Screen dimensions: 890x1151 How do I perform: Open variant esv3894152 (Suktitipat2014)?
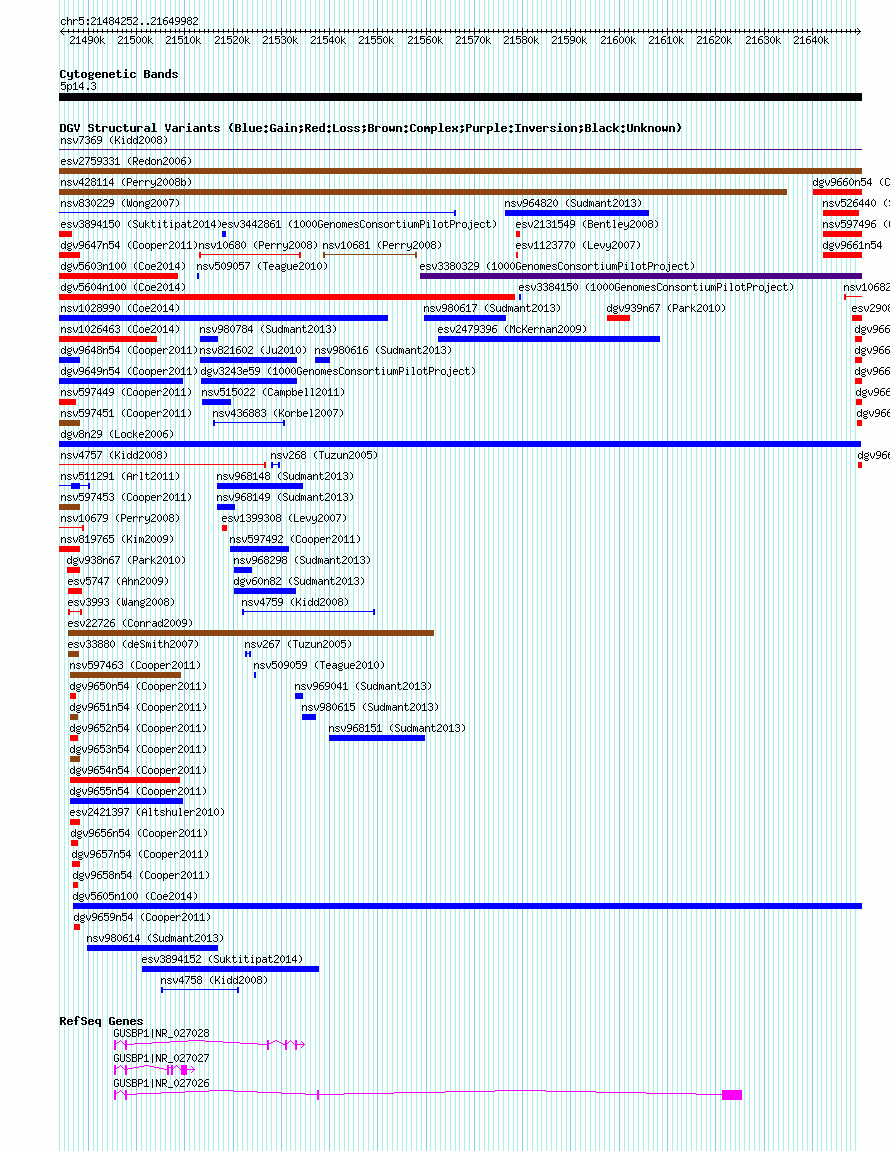click(222, 959)
